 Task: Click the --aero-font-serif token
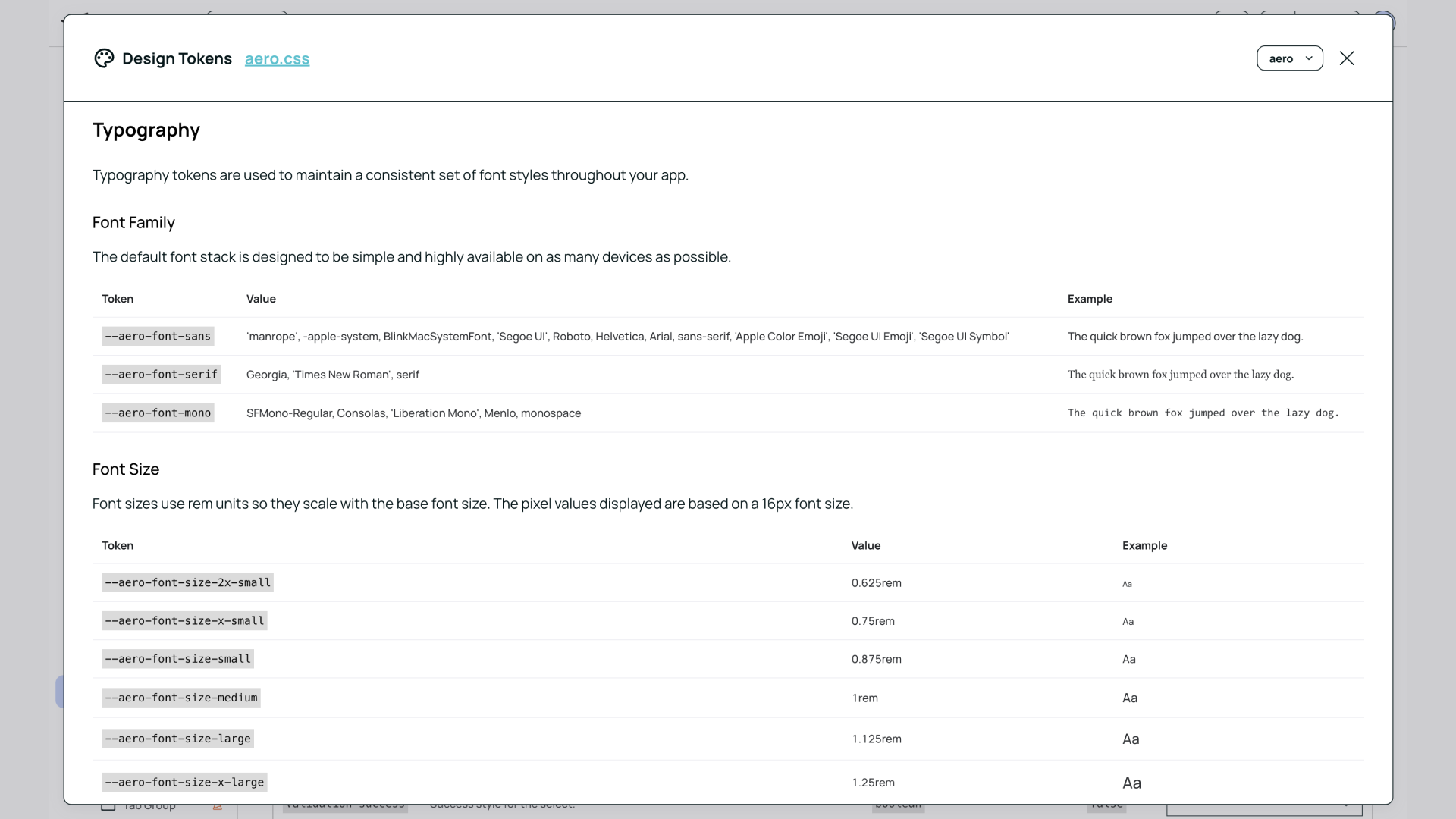click(161, 375)
